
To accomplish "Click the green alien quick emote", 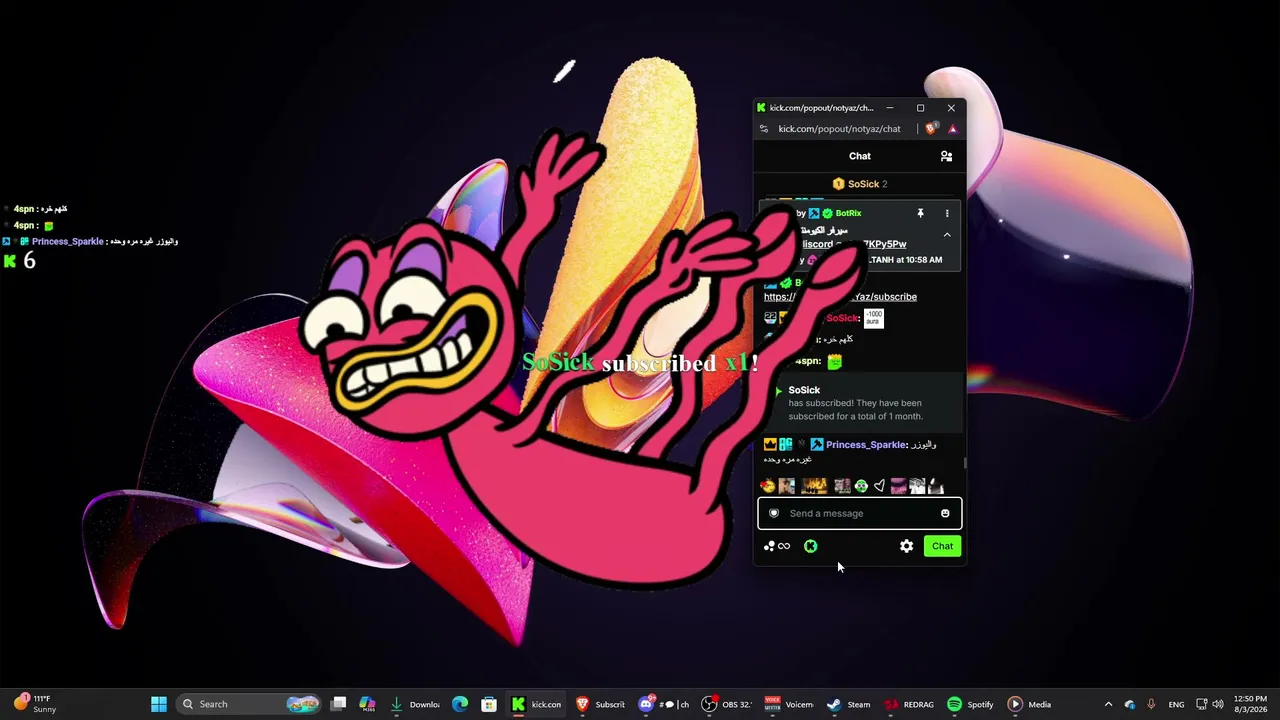I will [861, 486].
